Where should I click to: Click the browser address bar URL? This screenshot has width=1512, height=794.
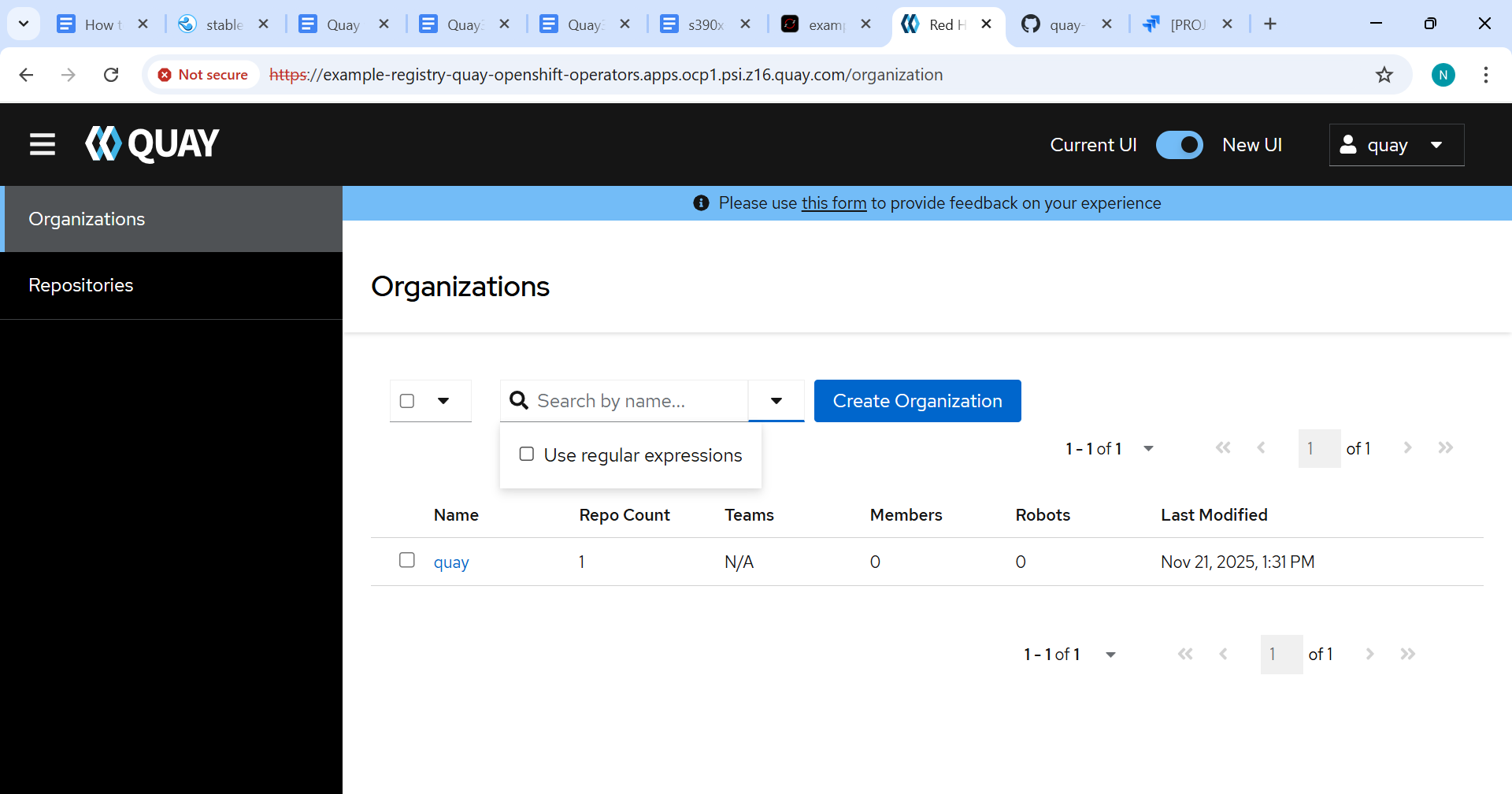point(606,75)
